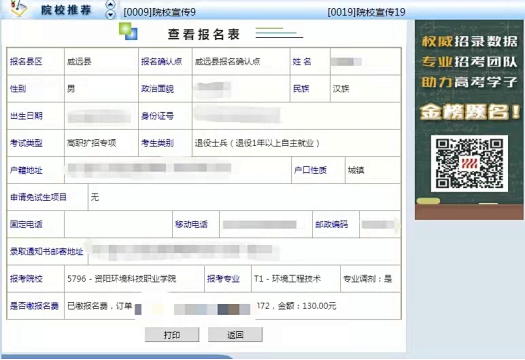Click the 户口性质 label
The width and height of the screenshot is (525, 360).
pyautogui.click(x=310, y=170)
